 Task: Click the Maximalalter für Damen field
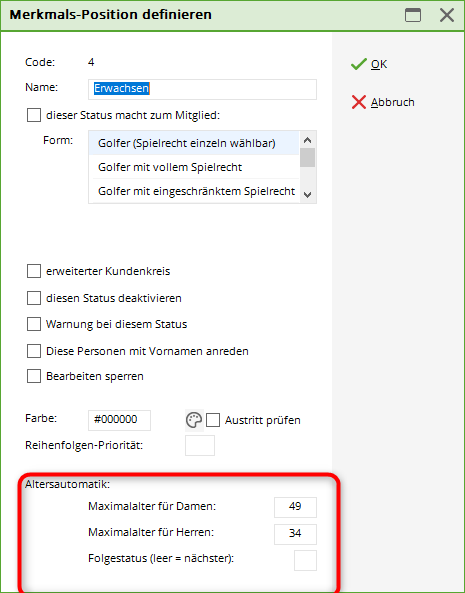point(295,507)
